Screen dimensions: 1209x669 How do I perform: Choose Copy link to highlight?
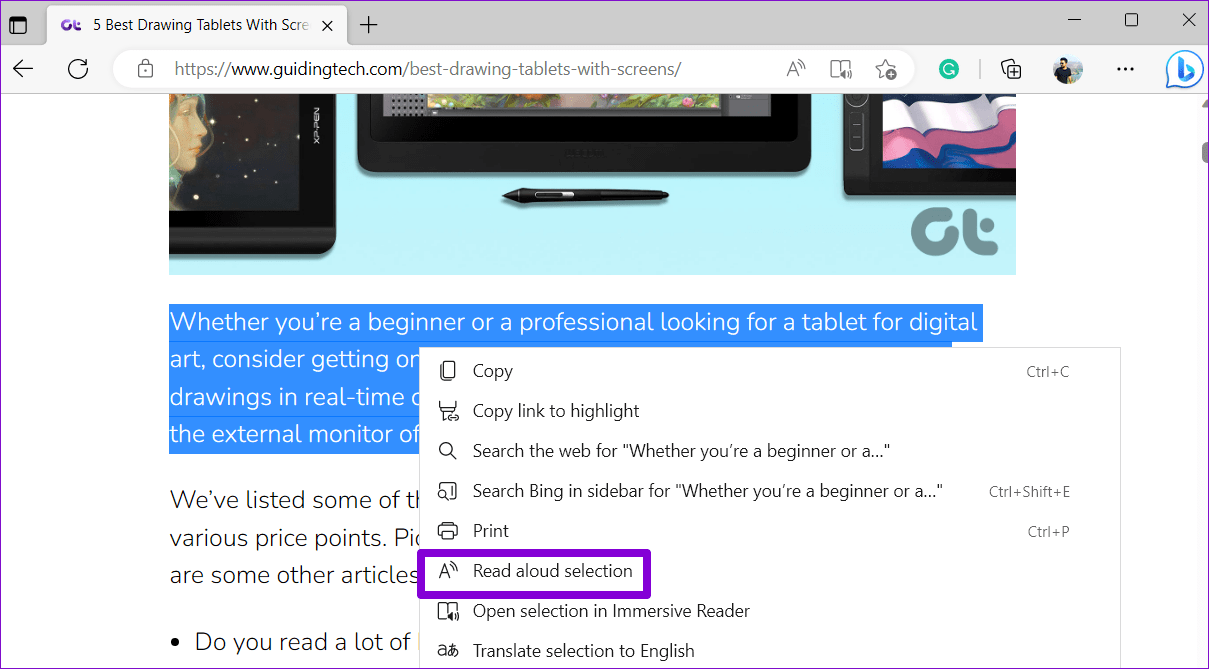pos(555,410)
